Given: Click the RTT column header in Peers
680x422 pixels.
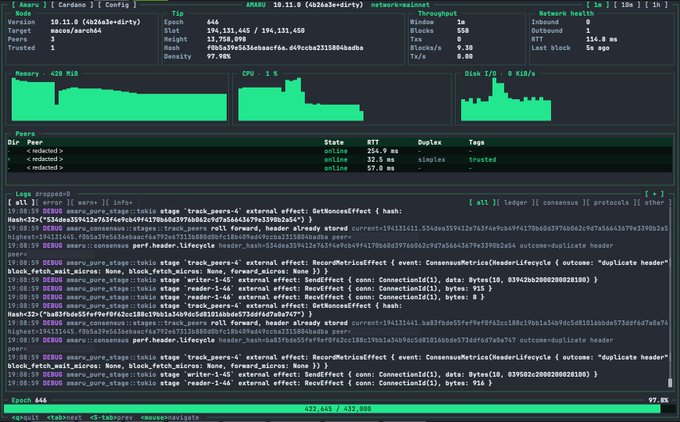Looking at the screenshot, I should 373,142.
